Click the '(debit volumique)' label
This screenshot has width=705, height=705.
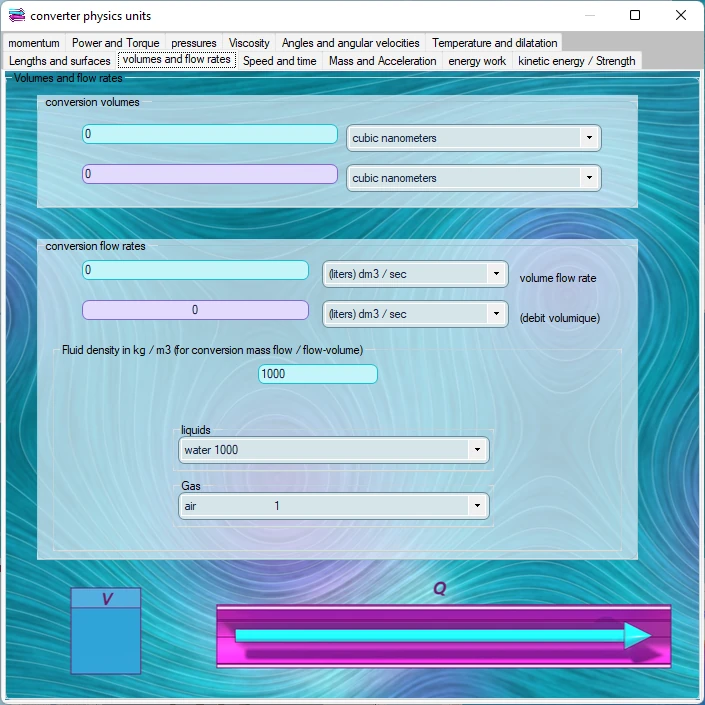[x=560, y=318]
